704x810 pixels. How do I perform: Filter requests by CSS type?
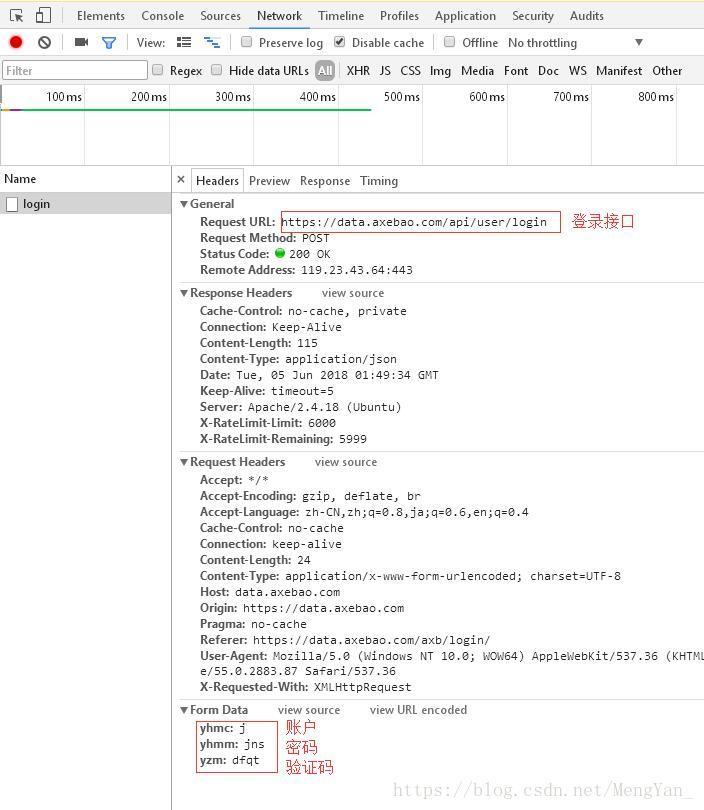pyautogui.click(x=411, y=71)
